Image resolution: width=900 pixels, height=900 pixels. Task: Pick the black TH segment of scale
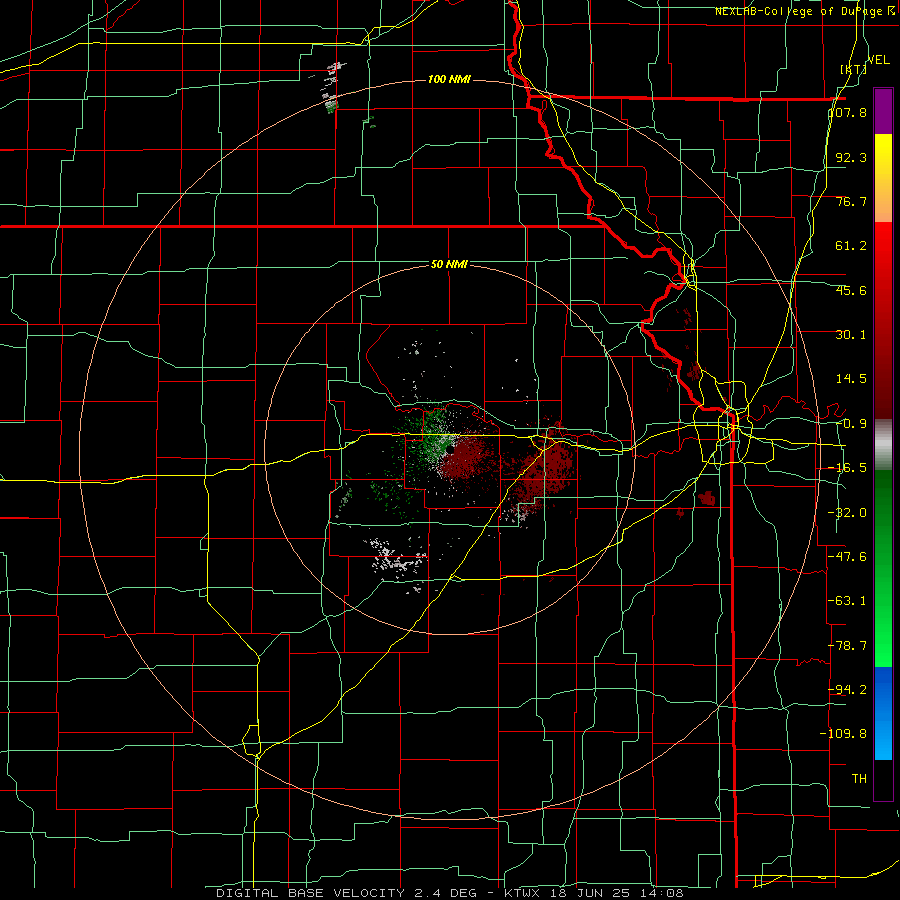[x=883, y=779]
